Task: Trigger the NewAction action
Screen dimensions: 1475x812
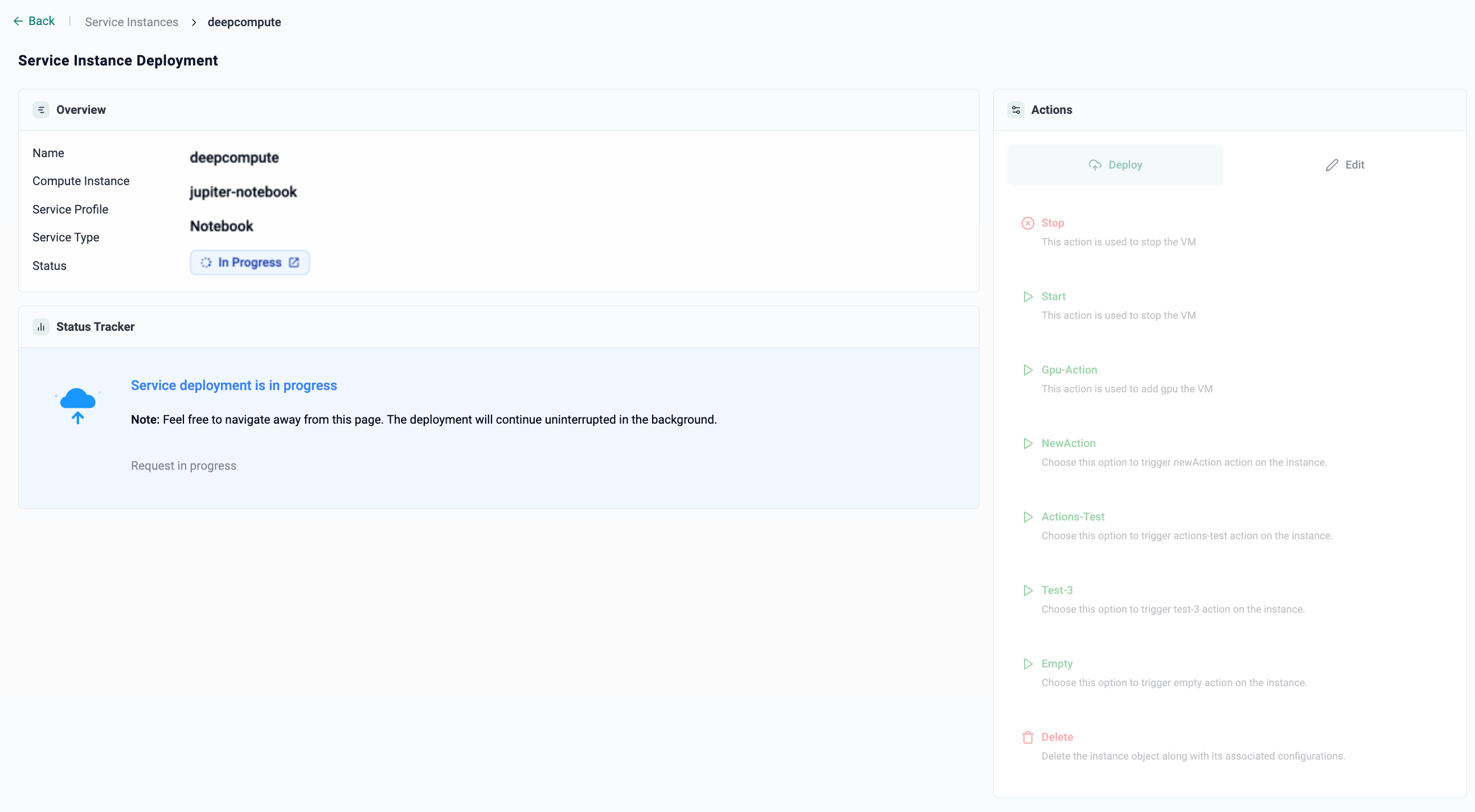Action: click(1068, 443)
